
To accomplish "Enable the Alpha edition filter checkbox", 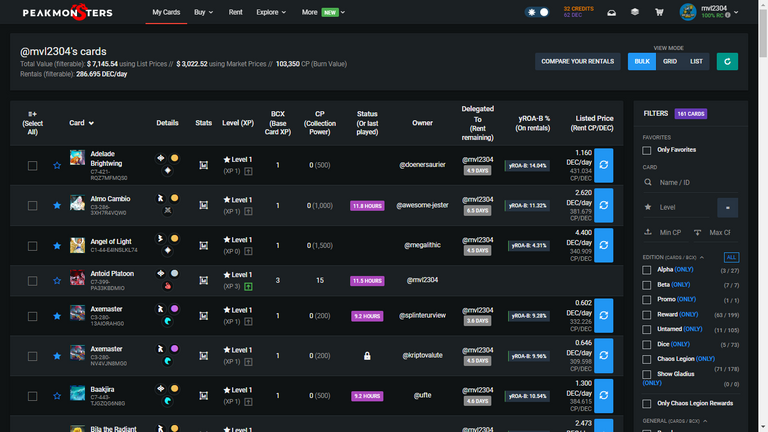I will click(648, 270).
